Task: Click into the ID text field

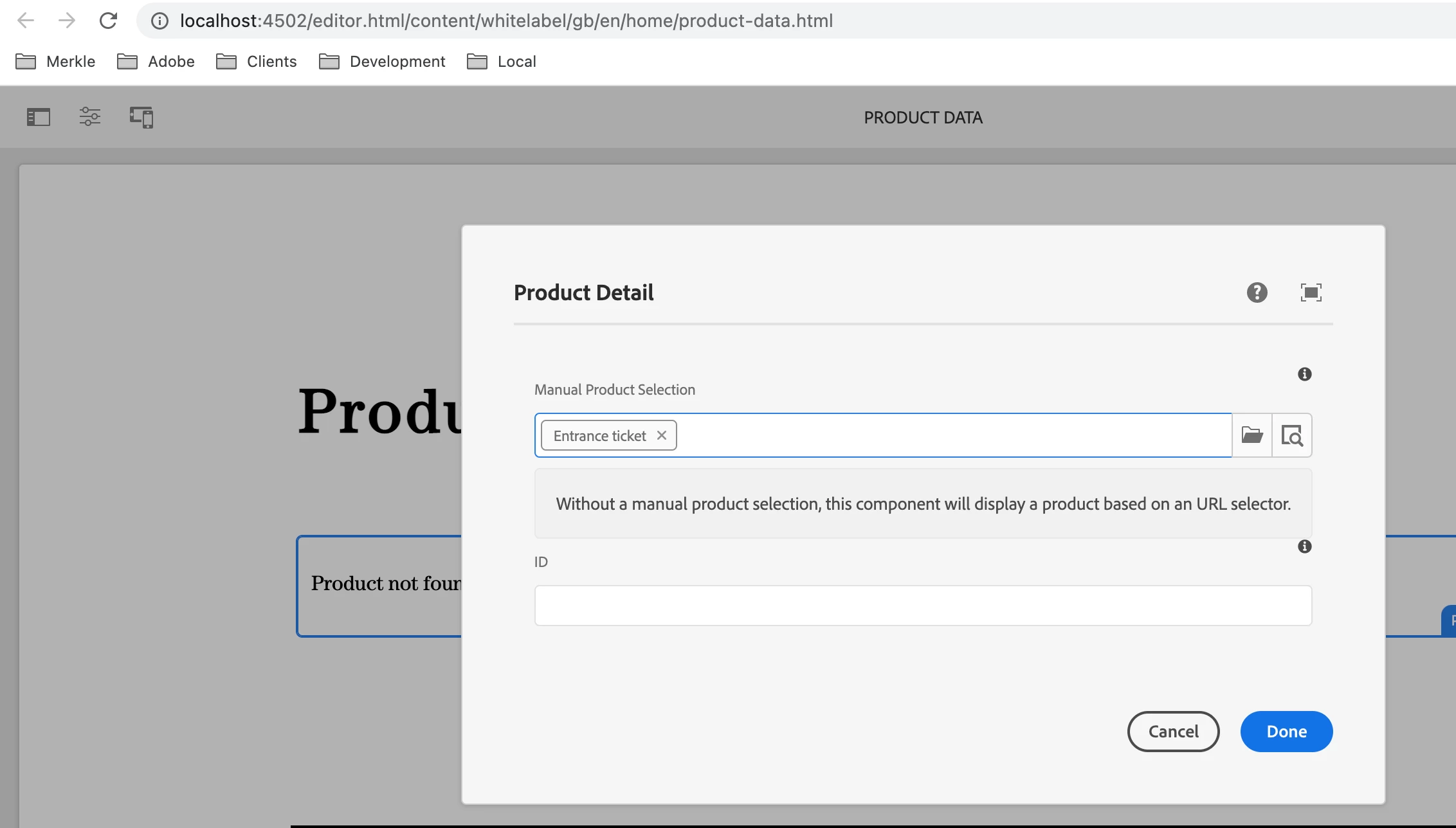Action: click(923, 606)
